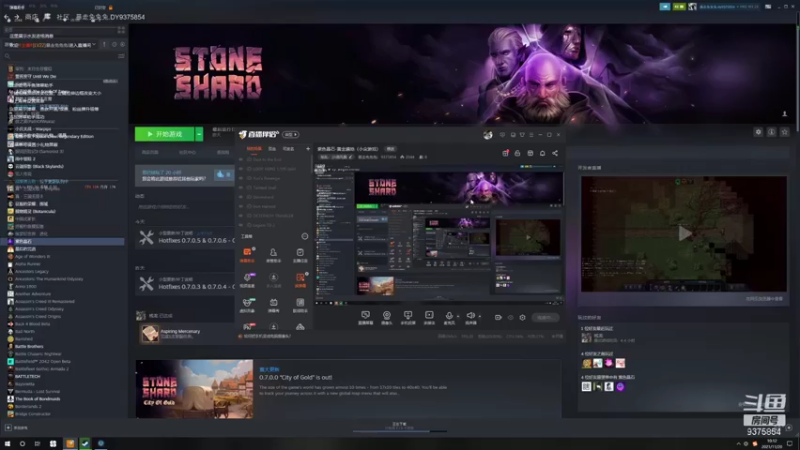The width and height of the screenshot is (800, 450).
Task: Open Steam Community menu 社区
Action: 62,17
